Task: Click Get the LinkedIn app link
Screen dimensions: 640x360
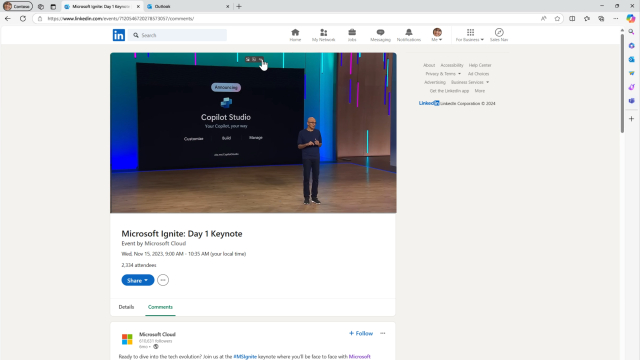Action: coord(449,91)
